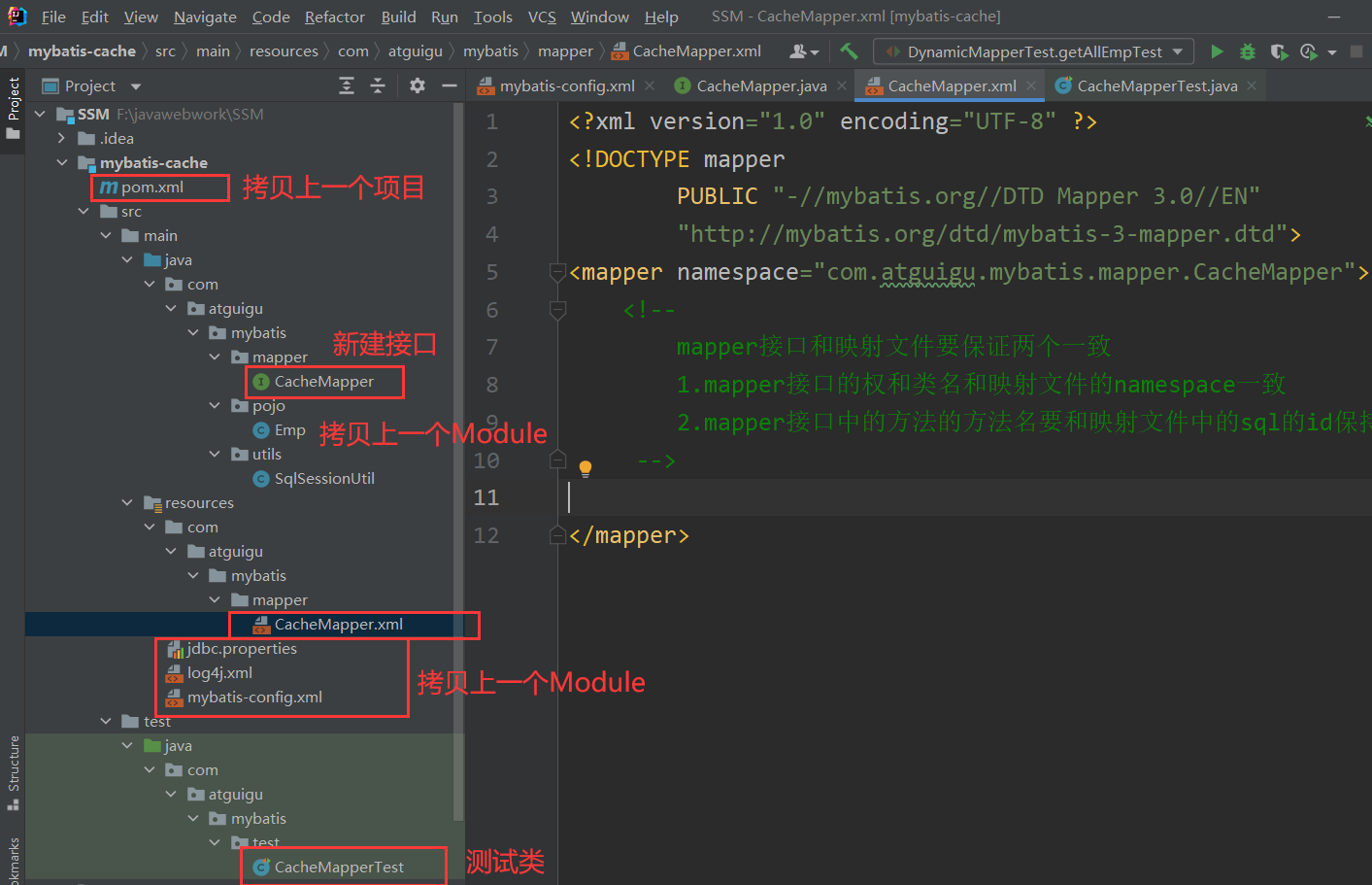Collapse the utils package

pyautogui.click(x=215, y=455)
